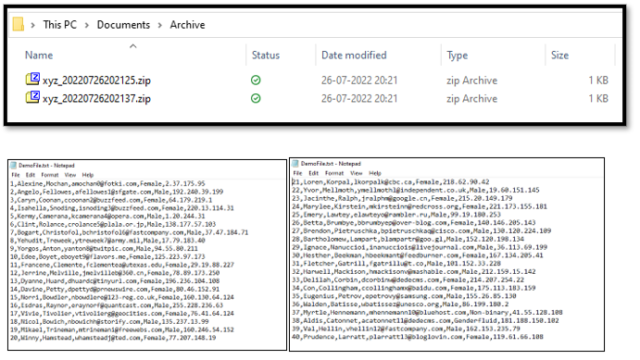Open Help menu in left Notepad
Image resolution: width=640 pixels, height=360 pixels.
(88, 175)
